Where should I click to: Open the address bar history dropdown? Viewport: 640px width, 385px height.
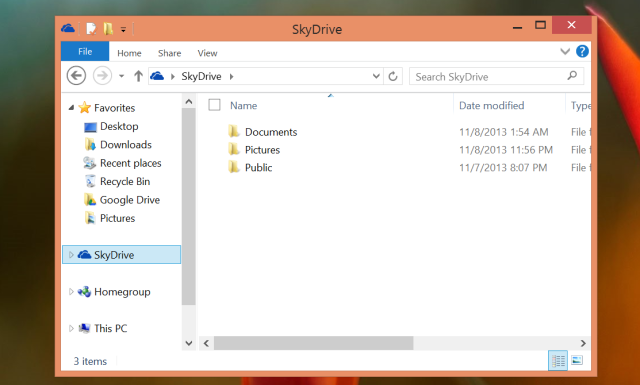pyautogui.click(x=376, y=76)
